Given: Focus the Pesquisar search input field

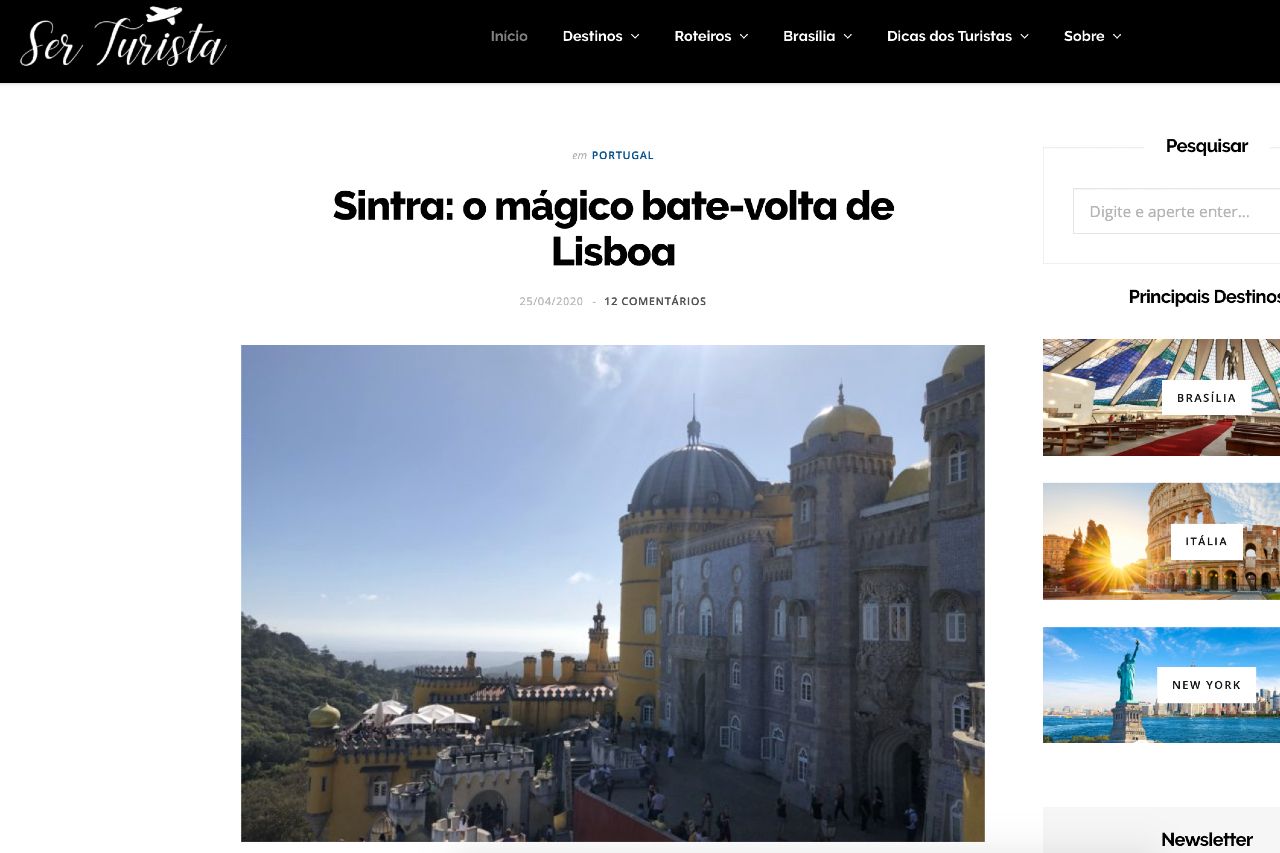Looking at the screenshot, I should coord(1176,211).
